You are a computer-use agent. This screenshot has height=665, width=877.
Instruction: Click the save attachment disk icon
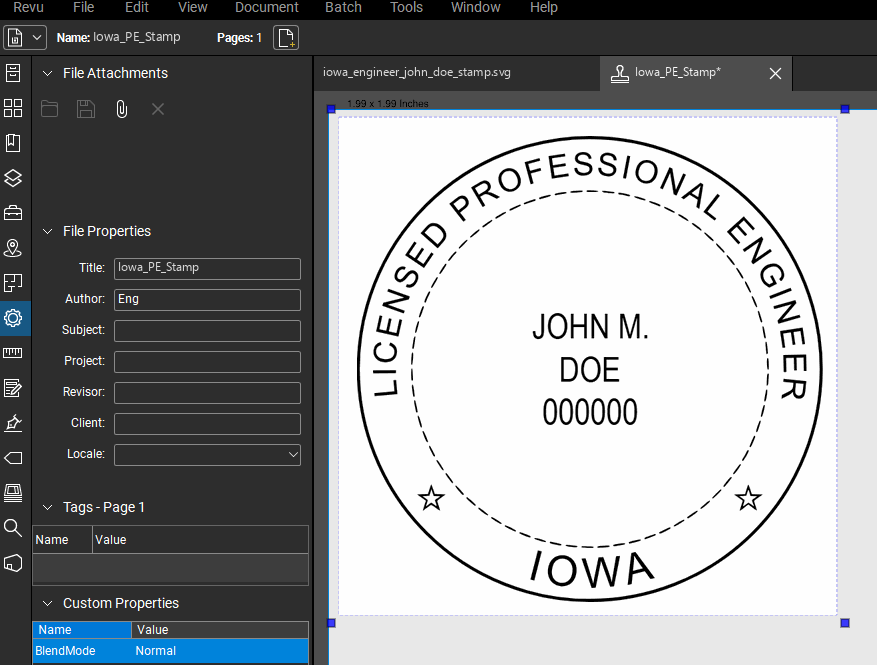coord(86,109)
